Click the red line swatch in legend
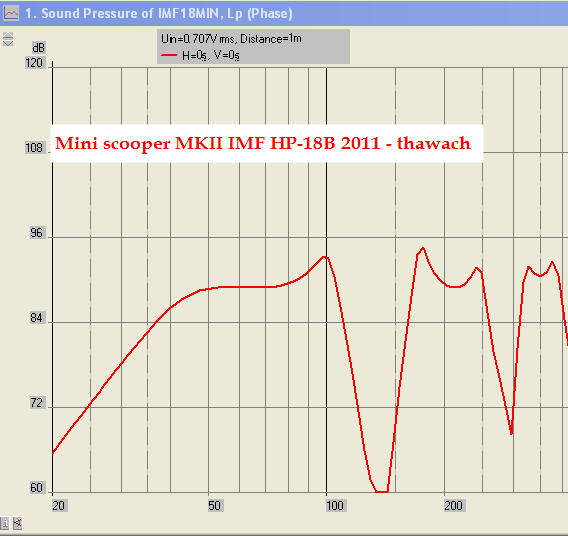568x536 pixels. click(169, 55)
